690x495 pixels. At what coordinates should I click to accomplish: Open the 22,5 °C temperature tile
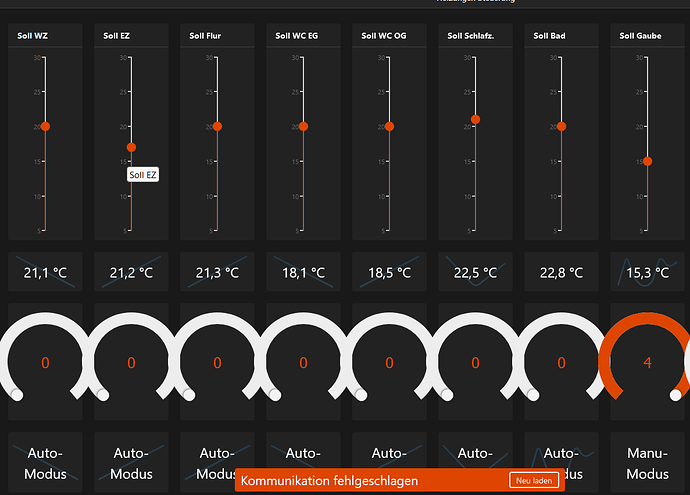(x=475, y=272)
